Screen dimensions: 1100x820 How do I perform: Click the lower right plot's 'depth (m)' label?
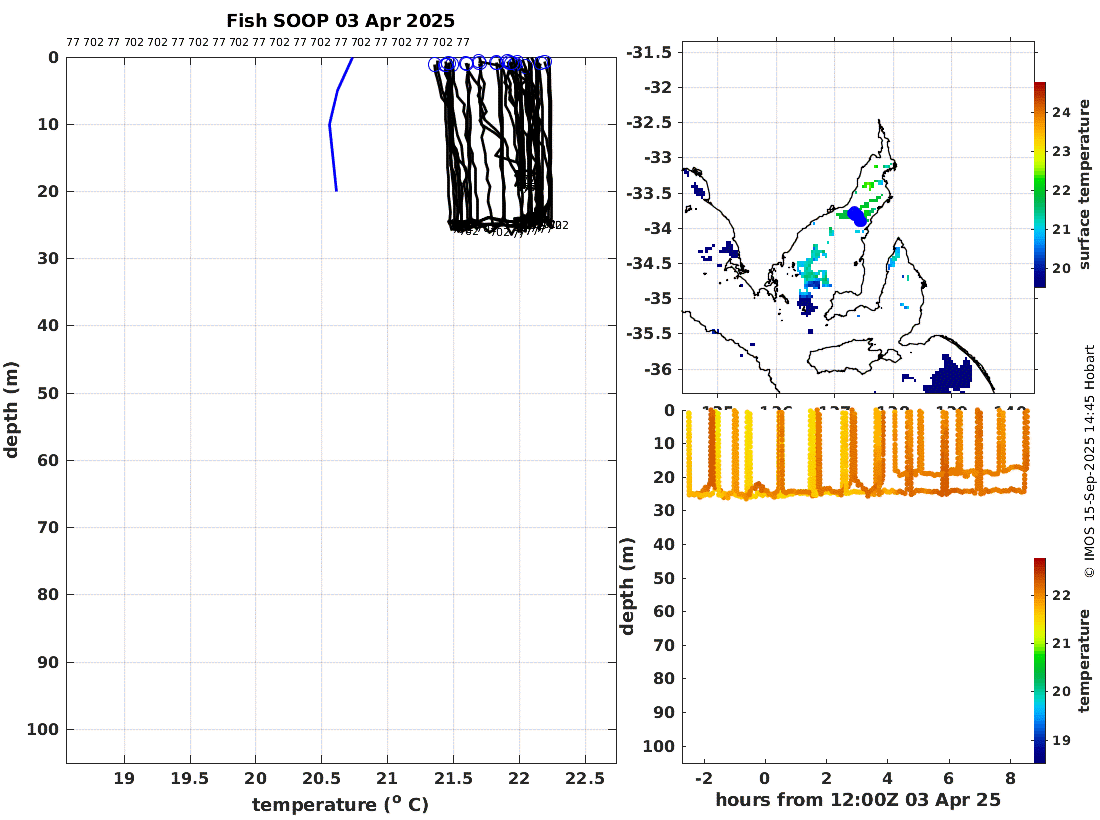[x=627, y=586]
